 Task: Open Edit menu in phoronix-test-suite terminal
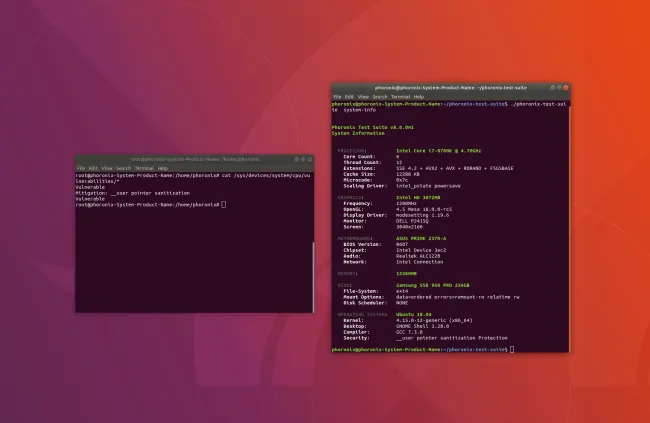349,97
